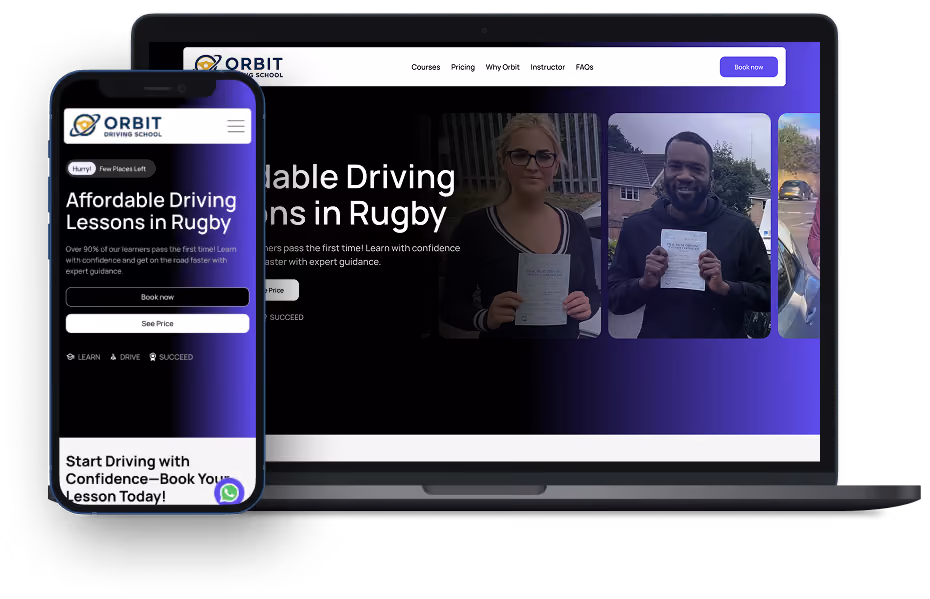
Task: Click the Orbit Driving School logo on phone
Action: click(x=116, y=126)
